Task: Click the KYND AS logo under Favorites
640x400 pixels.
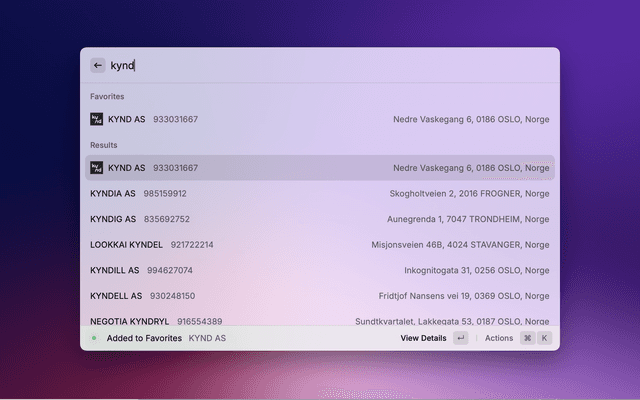Action: 97,119
